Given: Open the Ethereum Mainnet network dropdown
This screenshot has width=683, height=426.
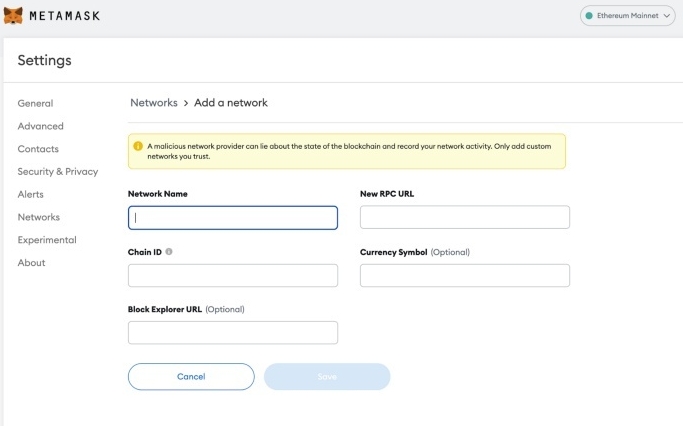Looking at the screenshot, I should (628, 16).
